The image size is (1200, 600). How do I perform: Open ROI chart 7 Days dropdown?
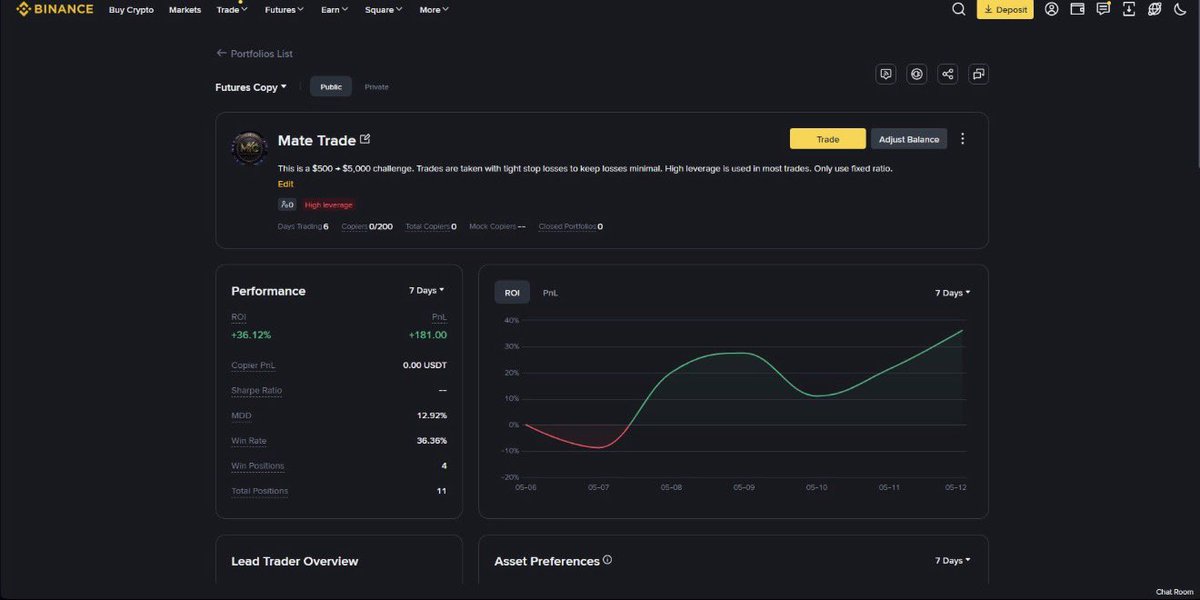(953, 293)
